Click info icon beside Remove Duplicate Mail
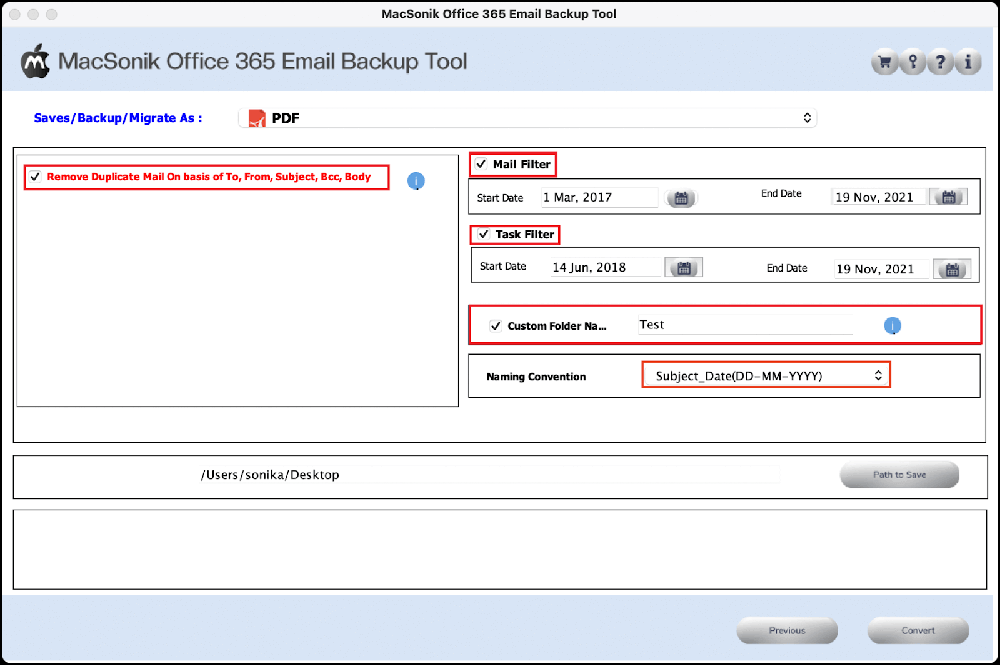The width and height of the screenshot is (1000, 665). [416, 181]
